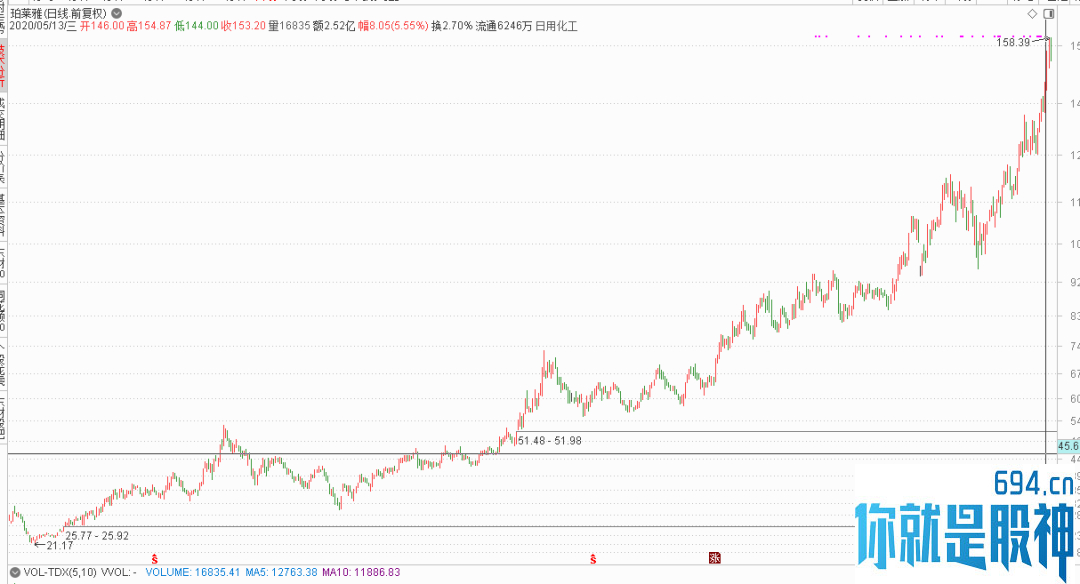Click the turnover amount 额2.52亿
This screenshot has height=584, width=1080.
pyautogui.click(x=334, y=26)
